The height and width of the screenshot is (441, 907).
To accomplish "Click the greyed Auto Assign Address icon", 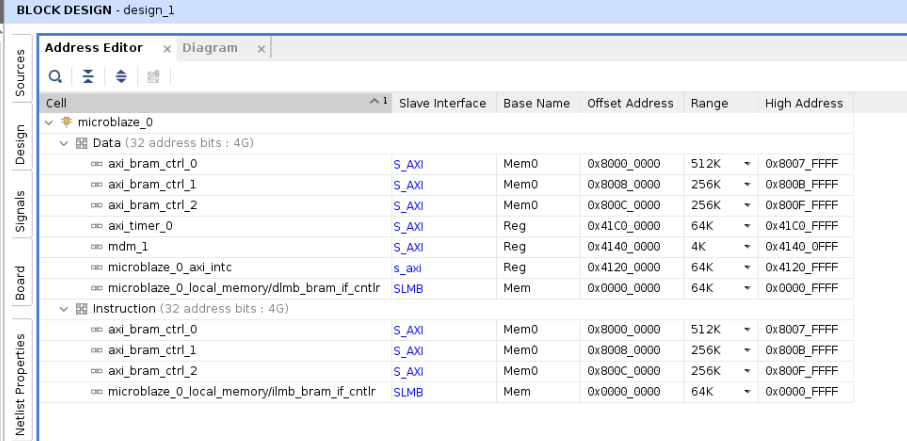I will [153, 76].
